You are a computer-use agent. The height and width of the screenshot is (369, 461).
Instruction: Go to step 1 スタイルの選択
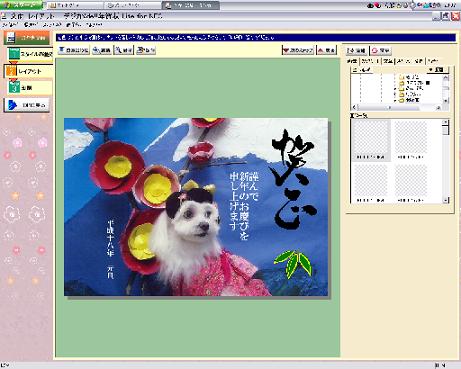[x=30, y=54]
